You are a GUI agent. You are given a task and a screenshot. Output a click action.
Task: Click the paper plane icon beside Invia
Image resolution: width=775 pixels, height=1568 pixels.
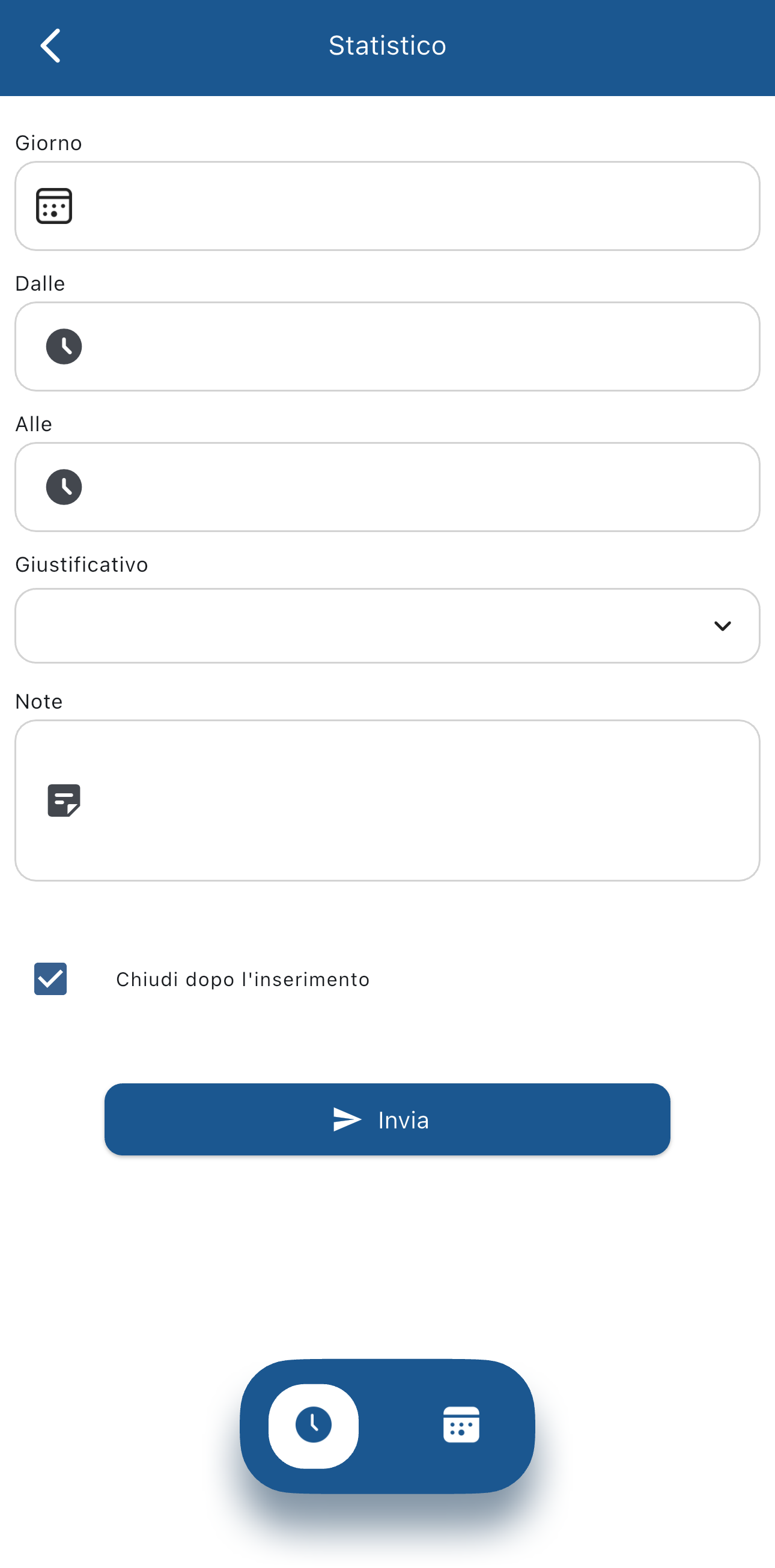[347, 1119]
